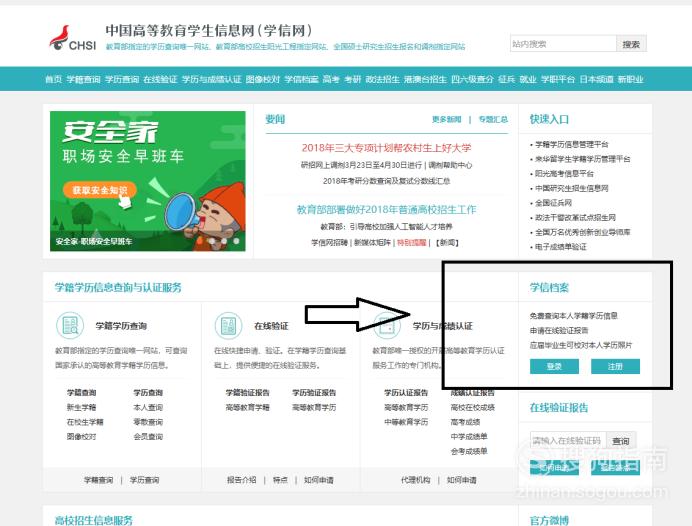Open headline 2018年三大专项计划帮农村生上好大学

[x=386, y=148]
